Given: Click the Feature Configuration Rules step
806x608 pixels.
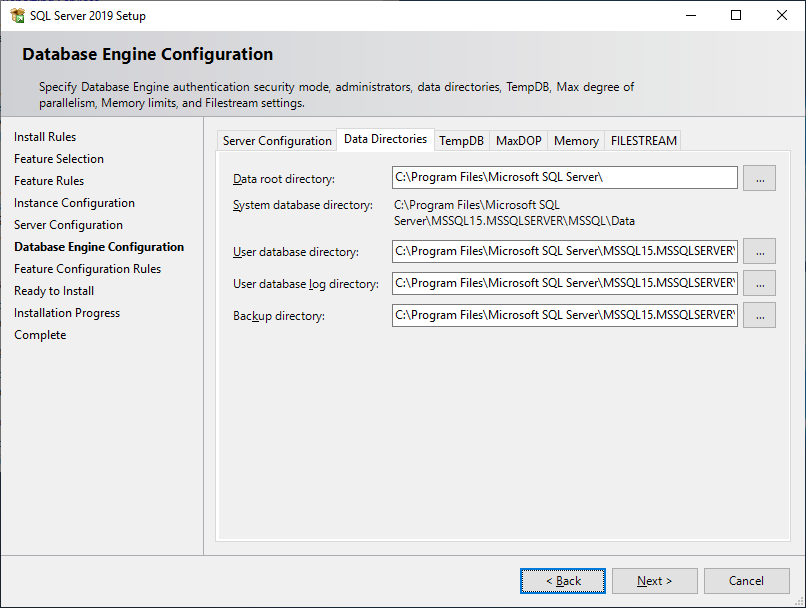Looking at the screenshot, I should 87,269.
